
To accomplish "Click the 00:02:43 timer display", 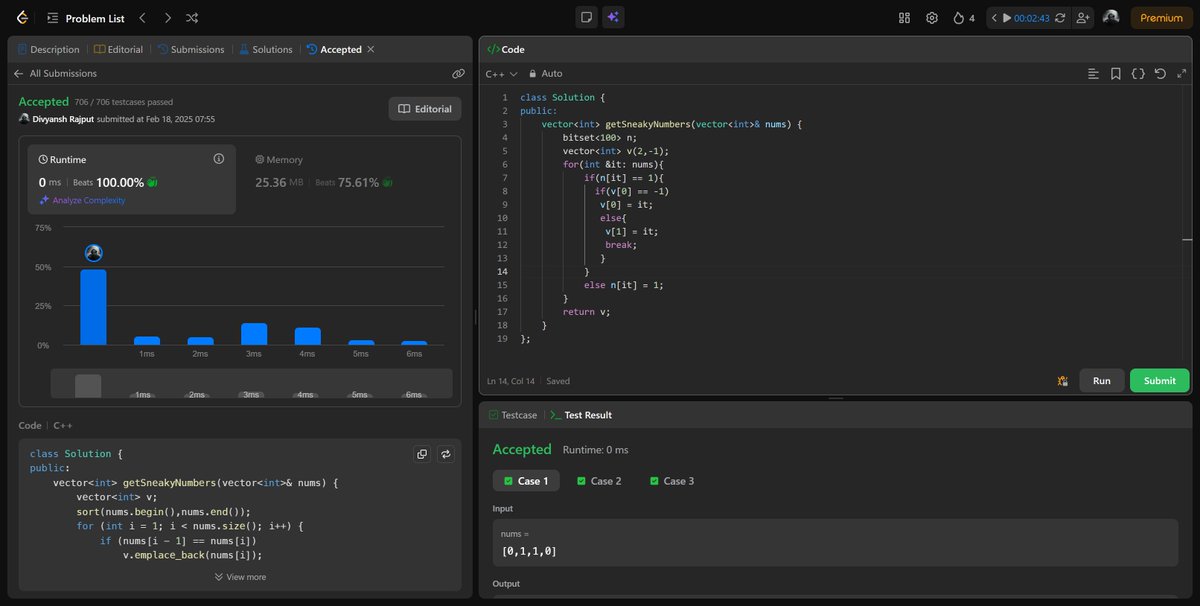I will (x=1032, y=18).
